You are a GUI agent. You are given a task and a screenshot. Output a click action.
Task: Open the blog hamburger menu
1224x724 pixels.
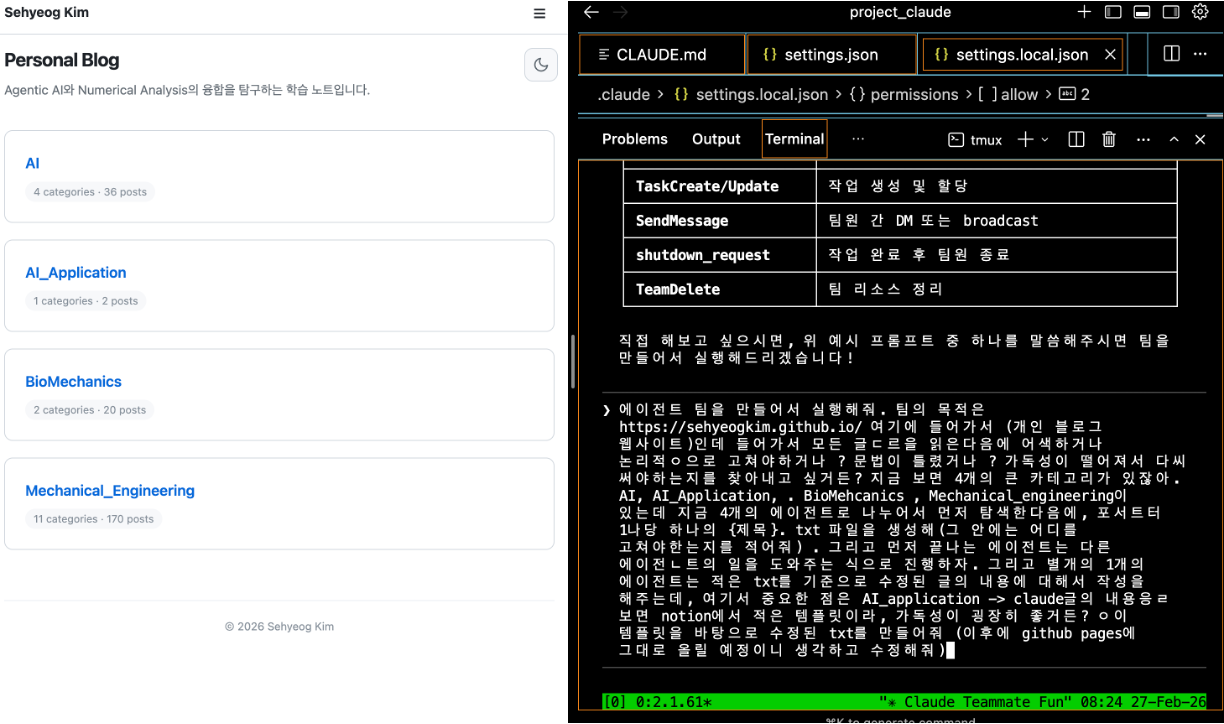click(540, 14)
